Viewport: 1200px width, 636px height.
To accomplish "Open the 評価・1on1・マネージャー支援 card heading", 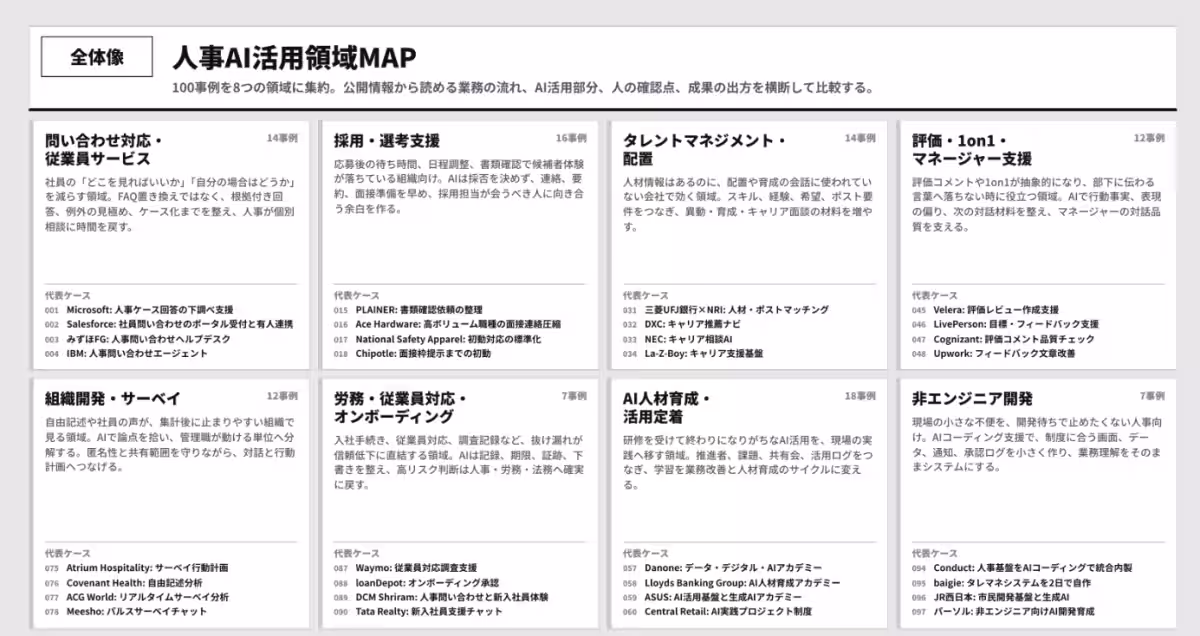I will (x=972, y=149).
